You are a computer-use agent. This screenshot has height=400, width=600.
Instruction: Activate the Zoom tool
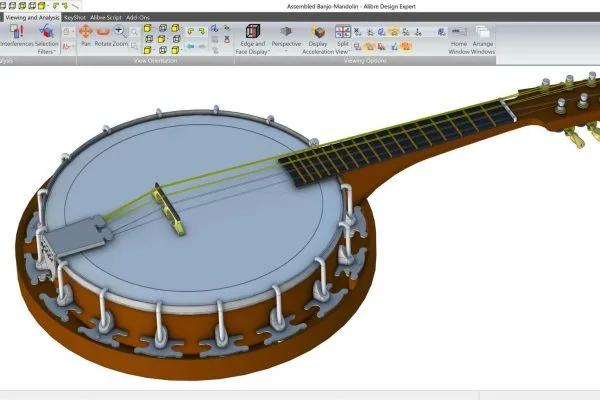[119, 35]
